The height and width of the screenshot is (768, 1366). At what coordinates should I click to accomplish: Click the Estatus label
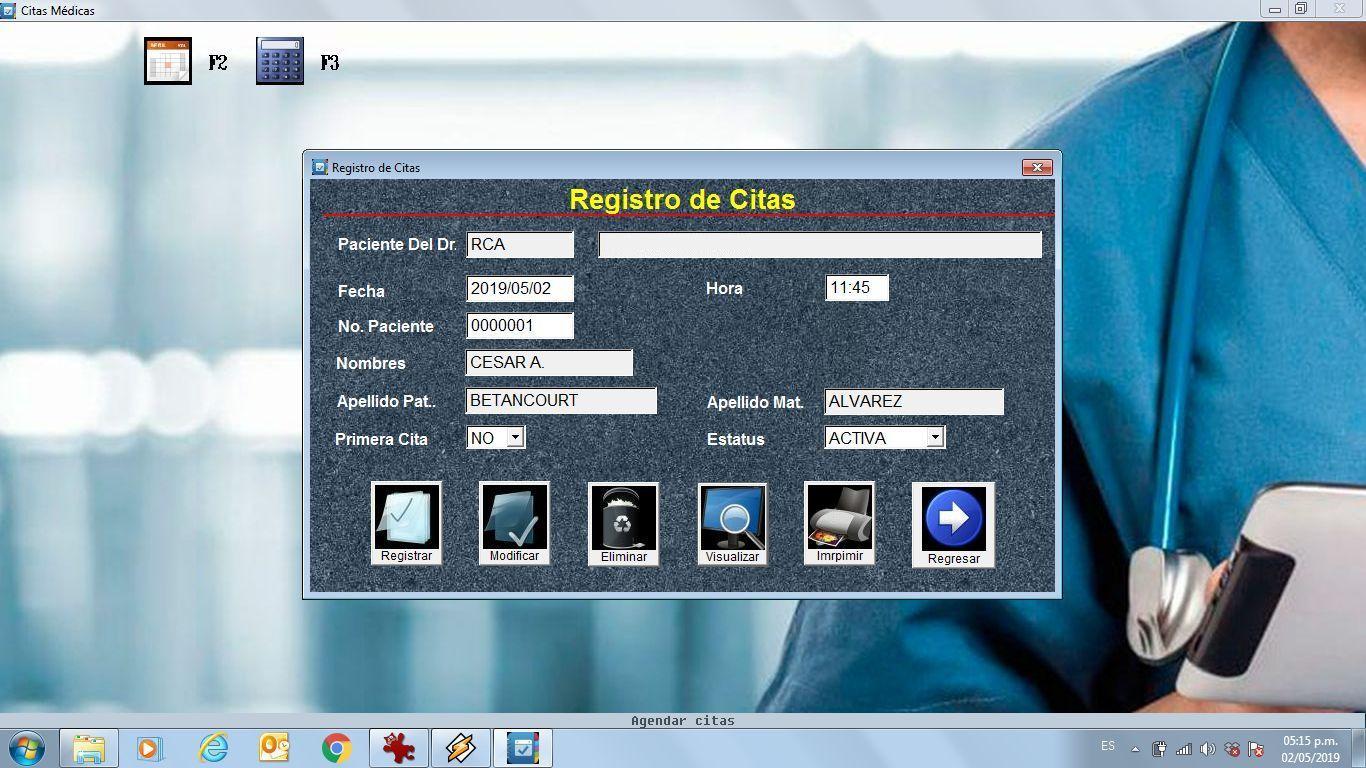[735, 439]
